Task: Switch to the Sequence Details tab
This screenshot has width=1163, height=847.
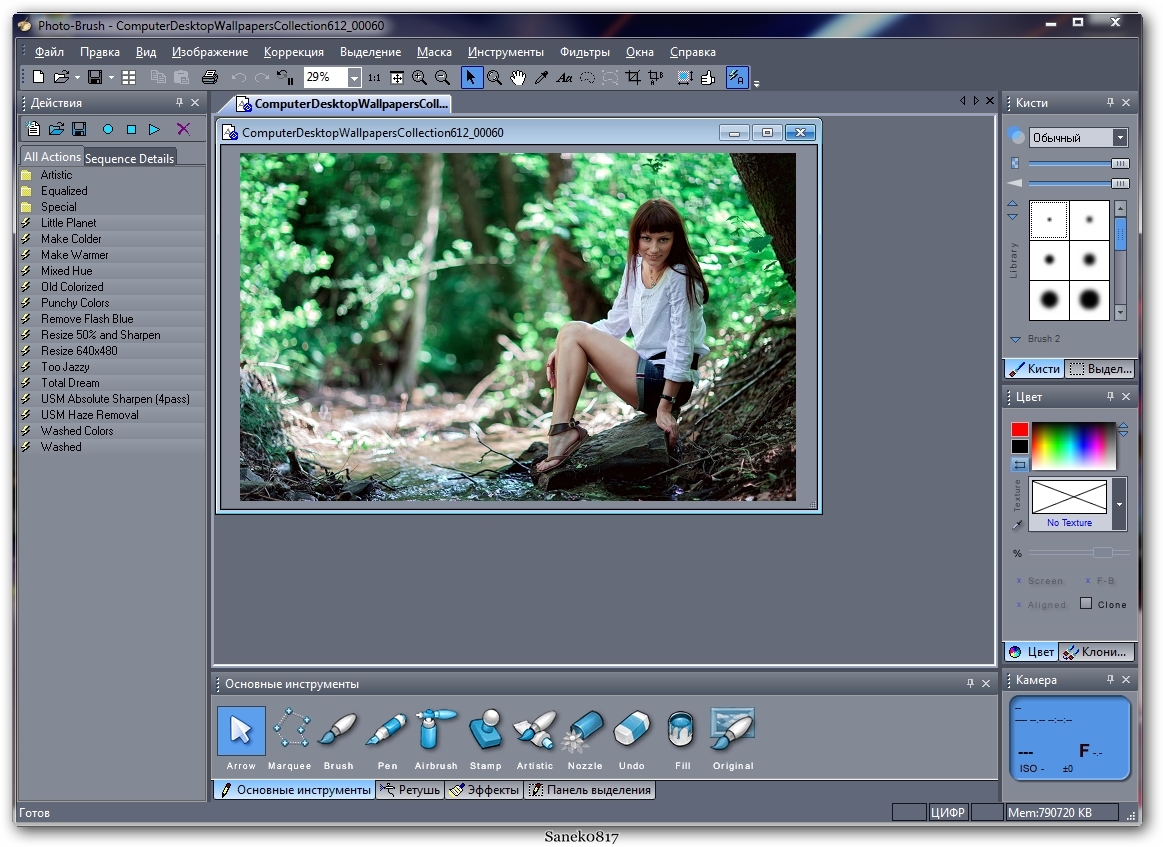Action: [130, 158]
